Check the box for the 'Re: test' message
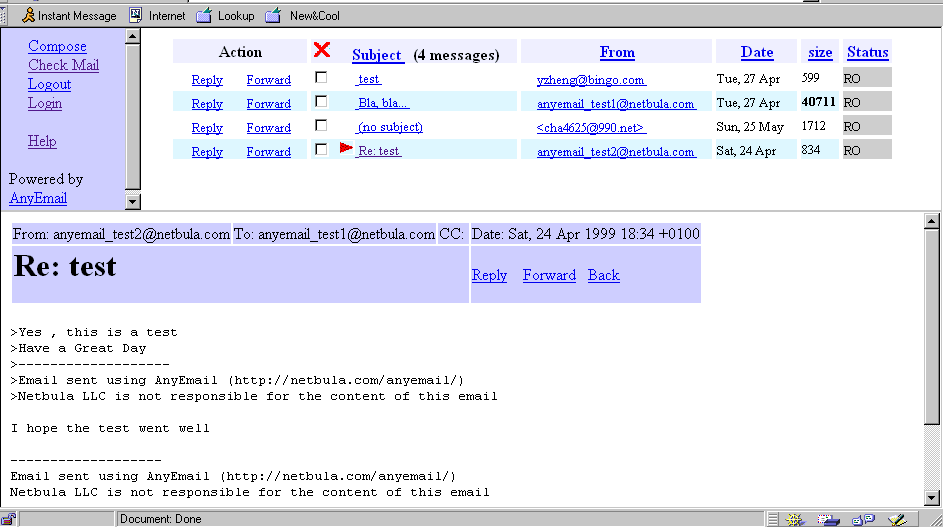Viewport: 943px width, 527px height. click(321, 150)
